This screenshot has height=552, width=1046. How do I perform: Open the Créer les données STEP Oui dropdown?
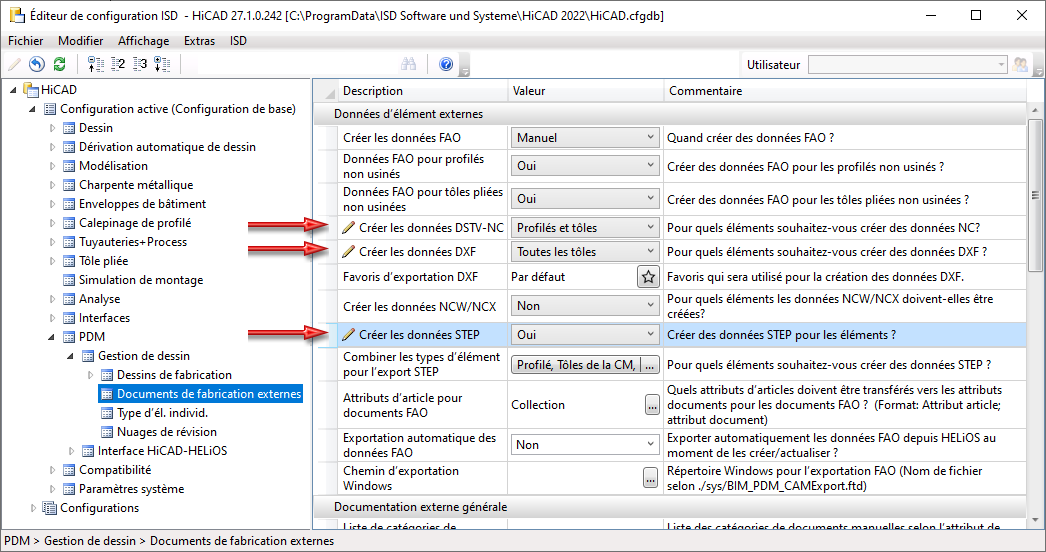[x=585, y=334]
